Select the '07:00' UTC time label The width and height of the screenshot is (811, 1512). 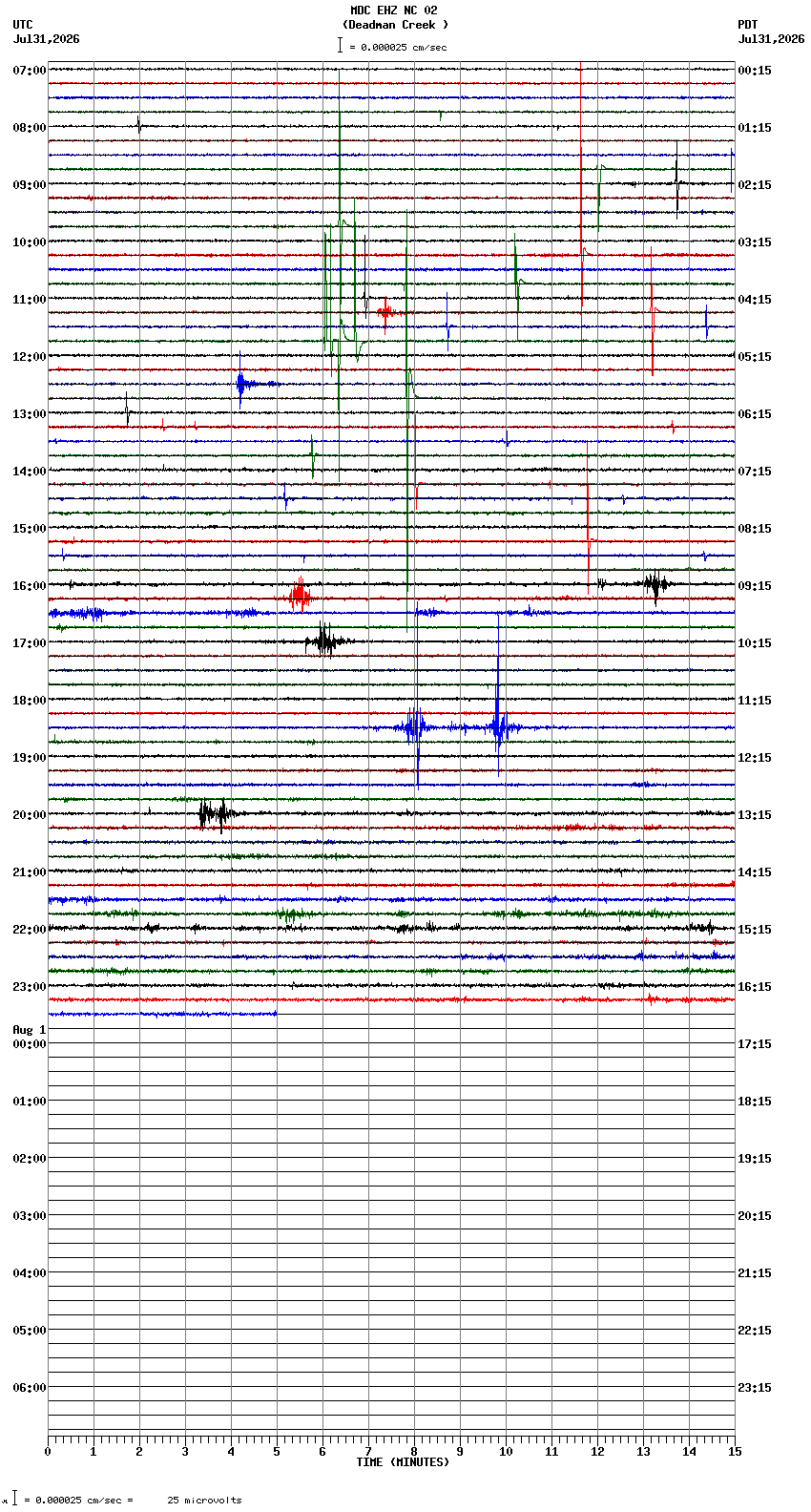coord(29,71)
